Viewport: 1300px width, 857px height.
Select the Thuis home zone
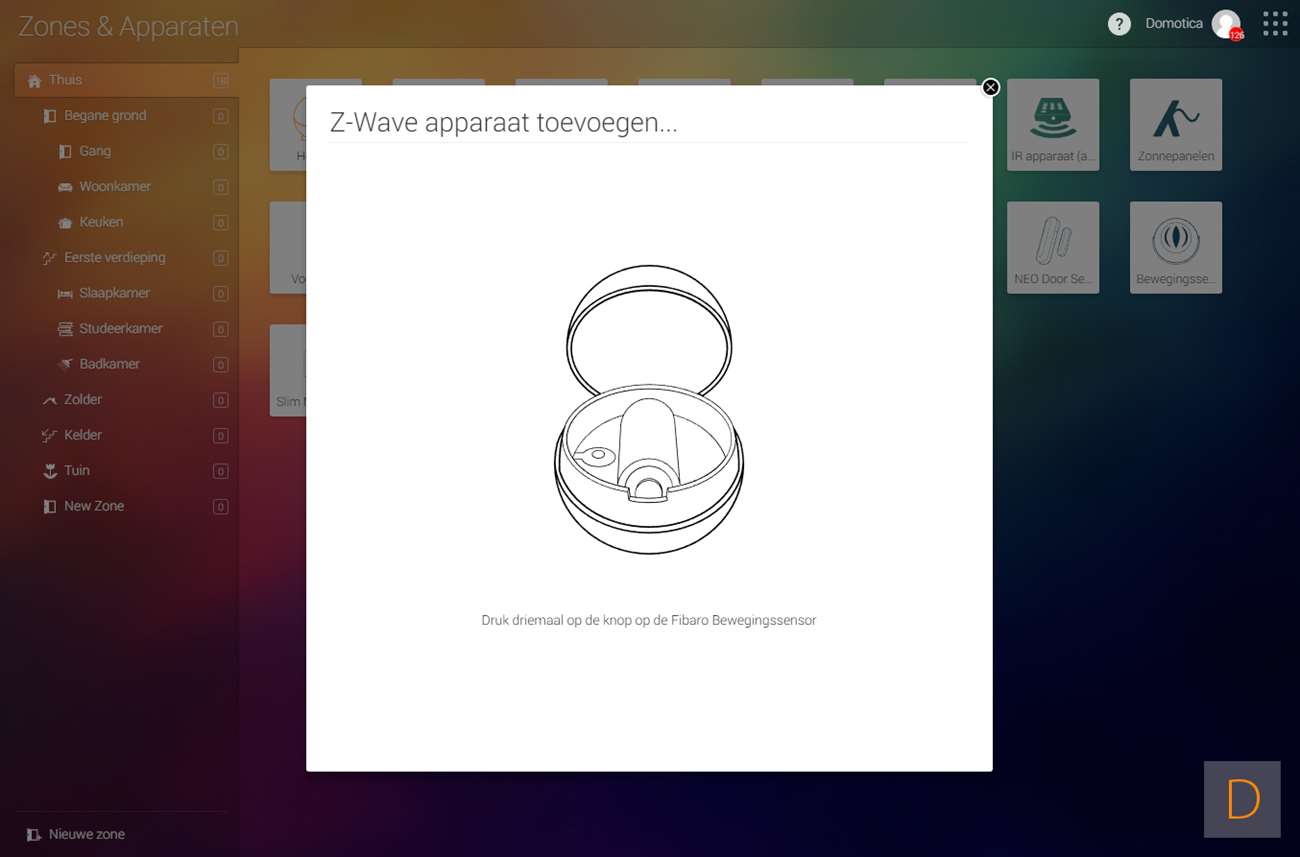126,80
